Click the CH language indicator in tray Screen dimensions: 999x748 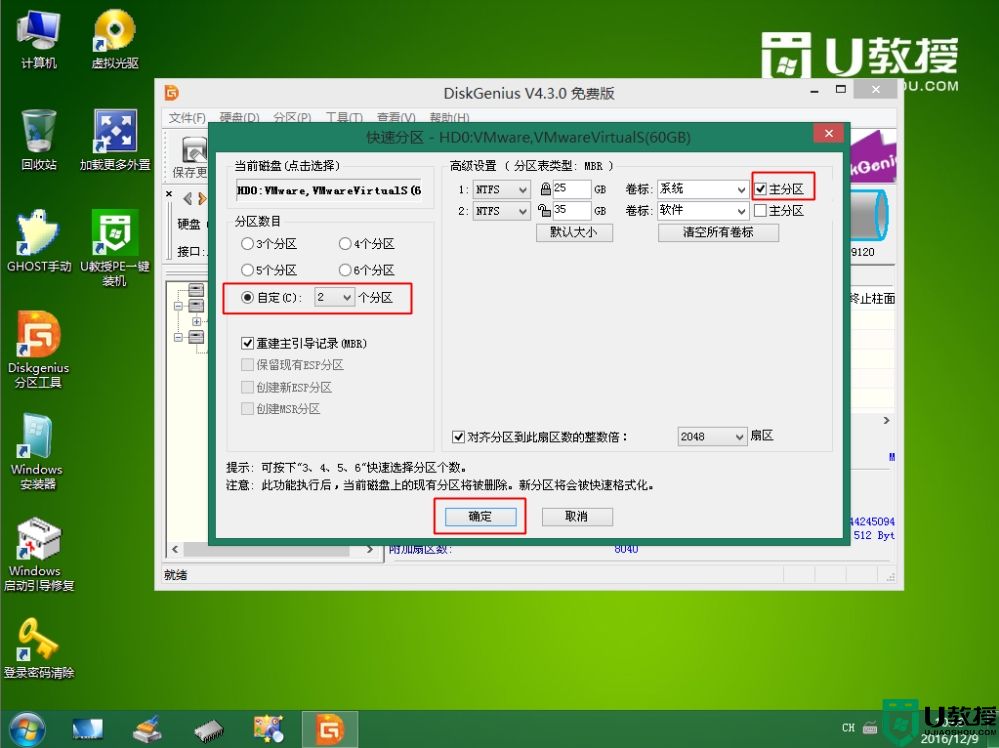(x=849, y=728)
